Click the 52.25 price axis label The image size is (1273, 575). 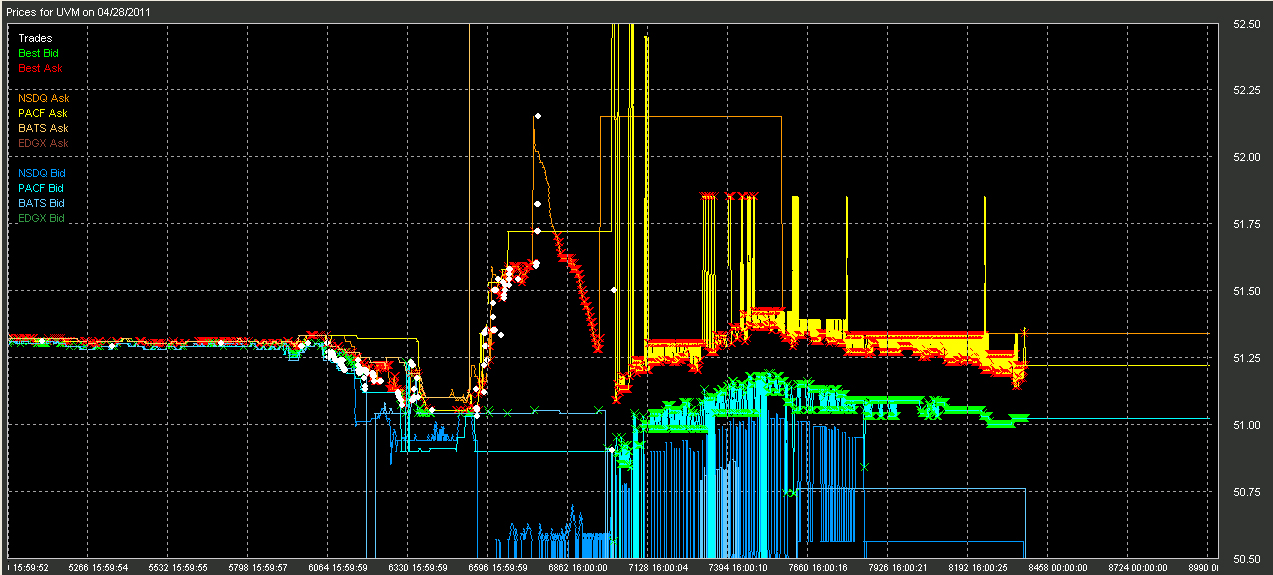coord(1246,90)
